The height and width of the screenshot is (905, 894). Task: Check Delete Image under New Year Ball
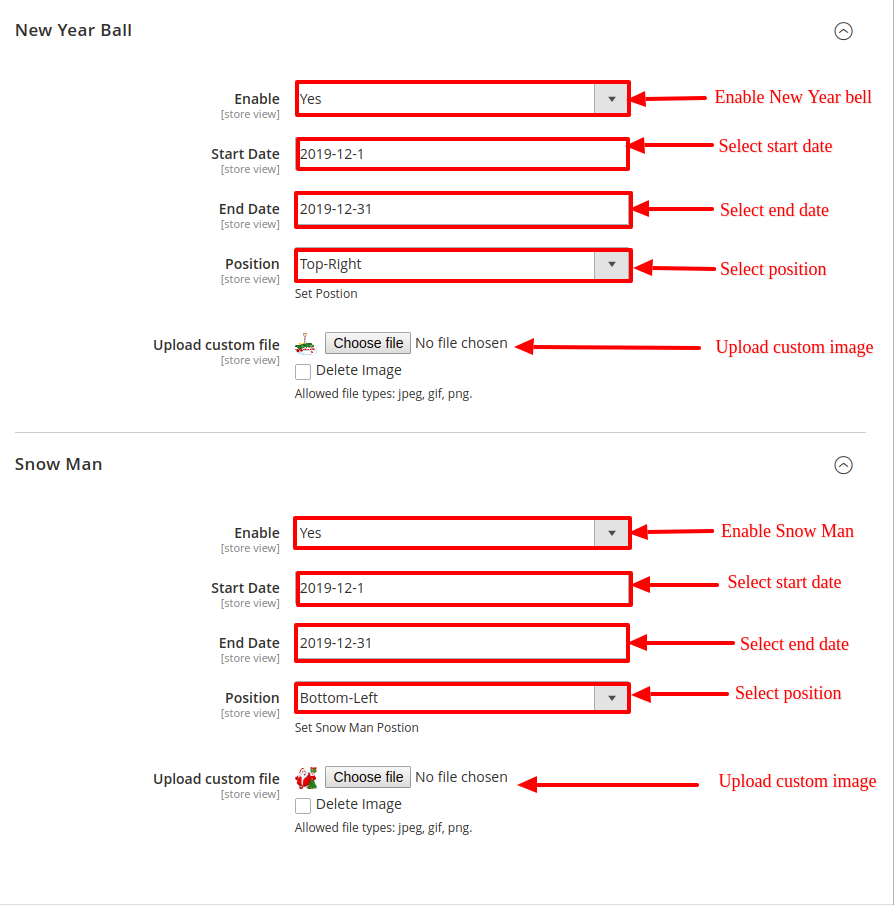coord(303,372)
